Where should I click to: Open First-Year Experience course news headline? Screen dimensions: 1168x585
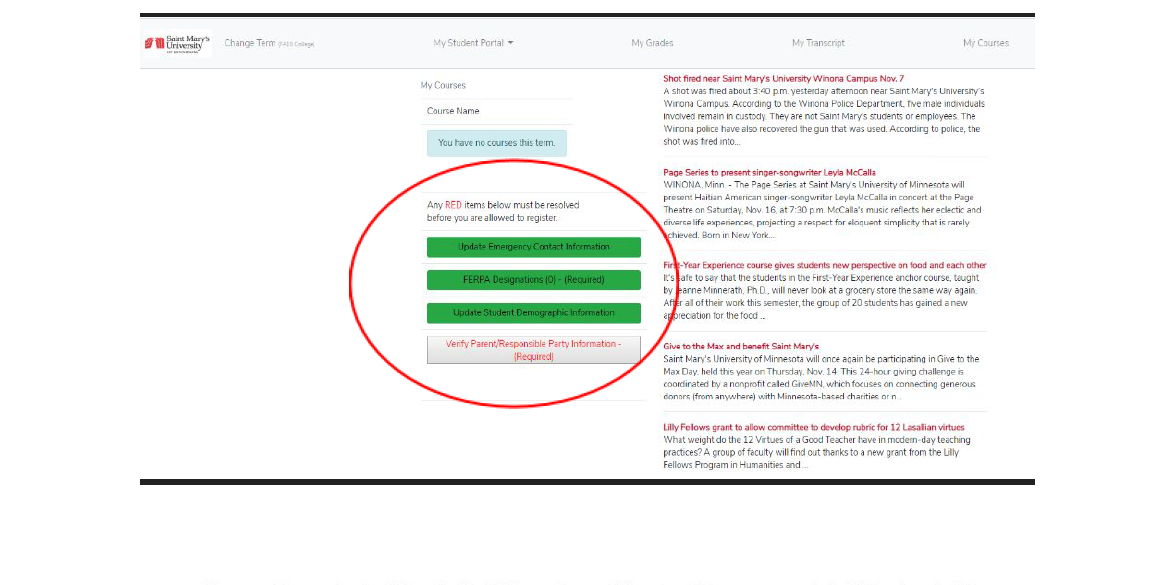pos(824,265)
